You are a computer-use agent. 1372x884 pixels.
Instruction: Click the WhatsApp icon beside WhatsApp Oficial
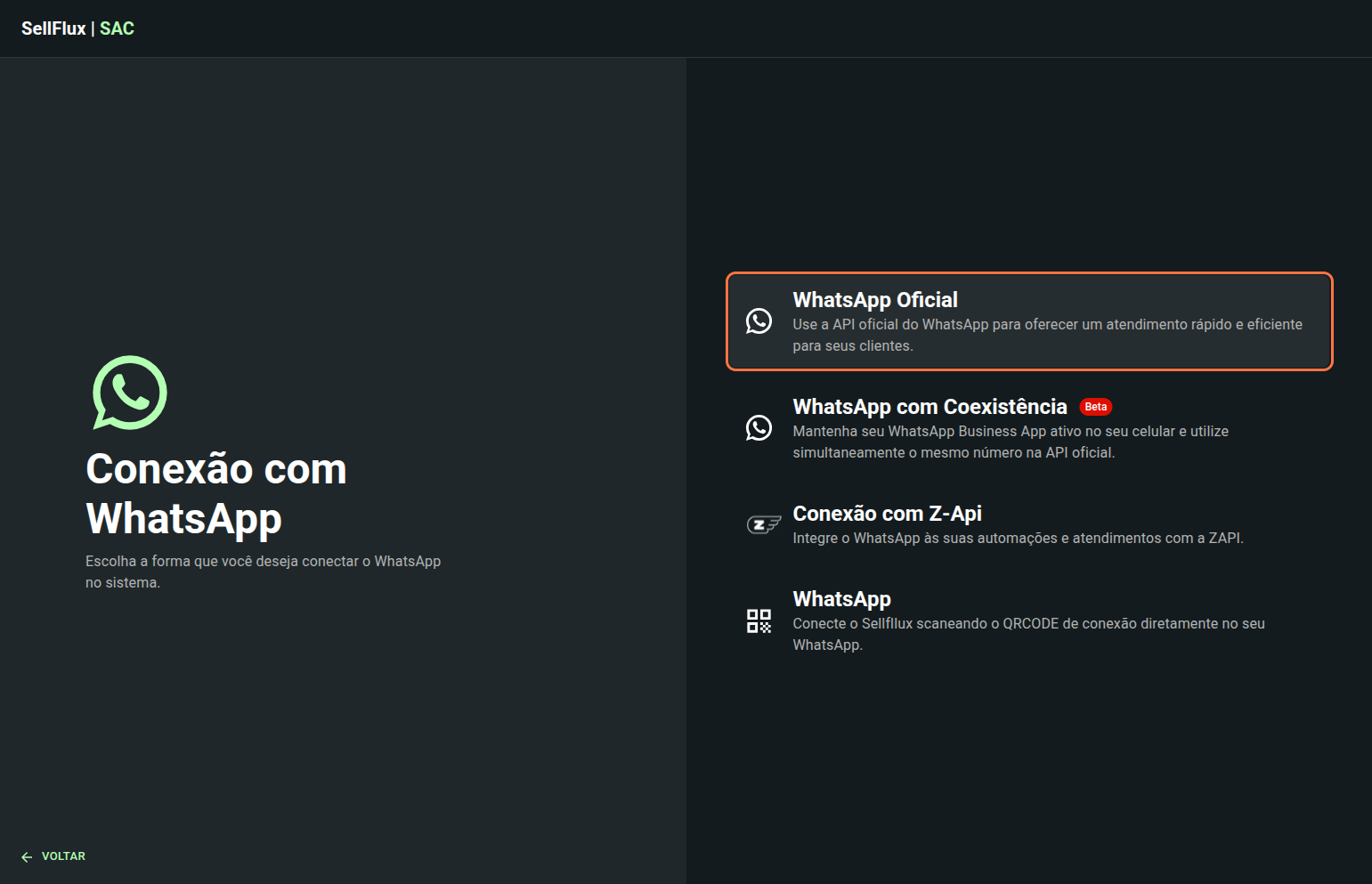(x=759, y=320)
